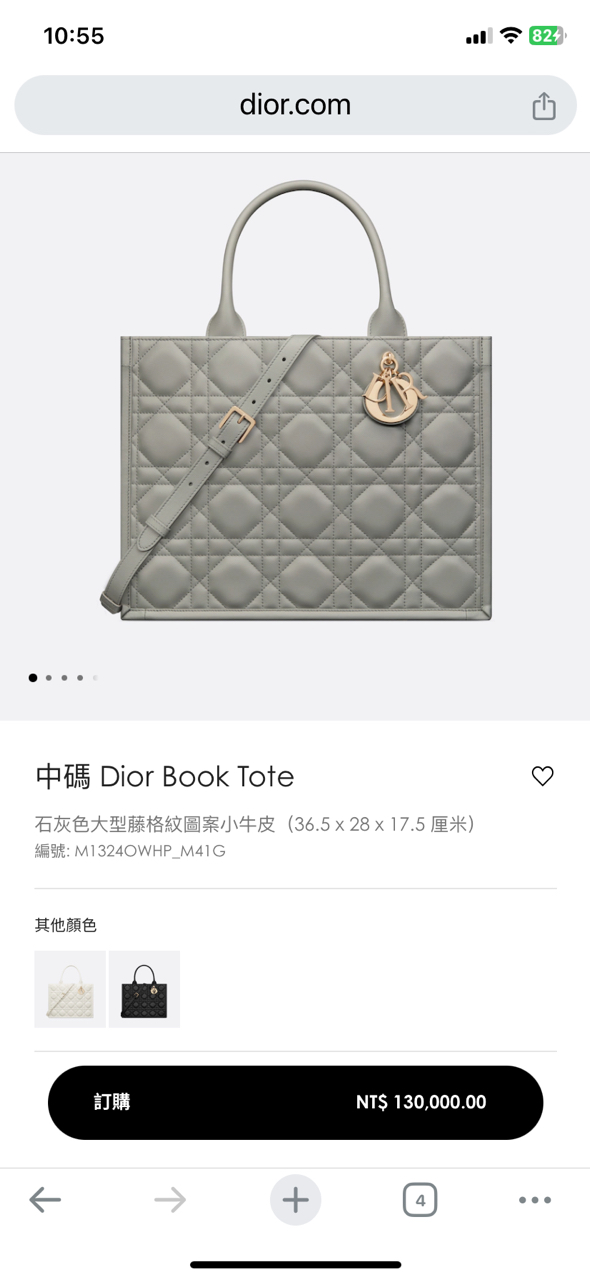Tap the 訂購 order button
Viewport: 590px width, 1280px height.
click(x=295, y=1102)
